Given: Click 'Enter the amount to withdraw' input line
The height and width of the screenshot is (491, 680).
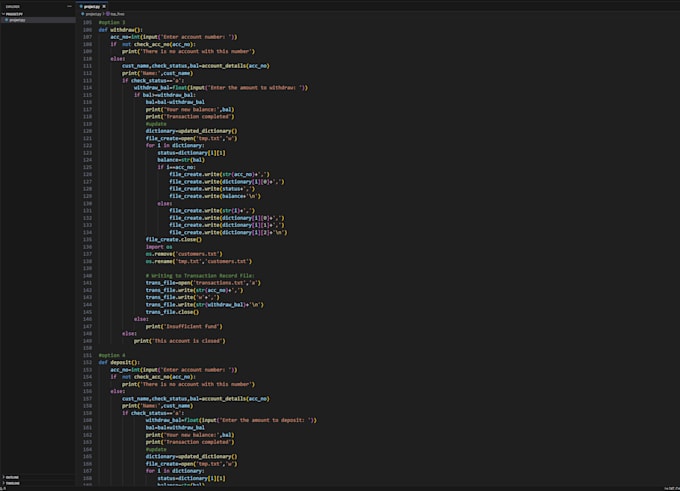Looking at the screenshot, I should click(221, 88).
